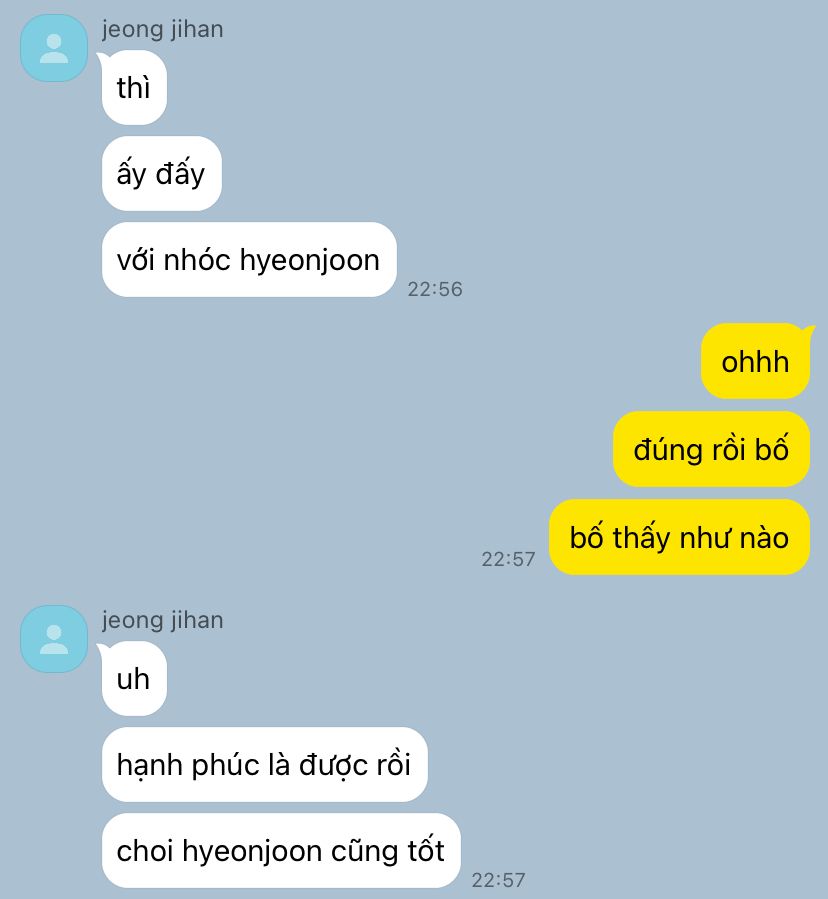The height and width of the screenshot is (899, 828).
Task: Select the 'hạnh phúc là được rồi' bubble
Action: pos(265,764)
